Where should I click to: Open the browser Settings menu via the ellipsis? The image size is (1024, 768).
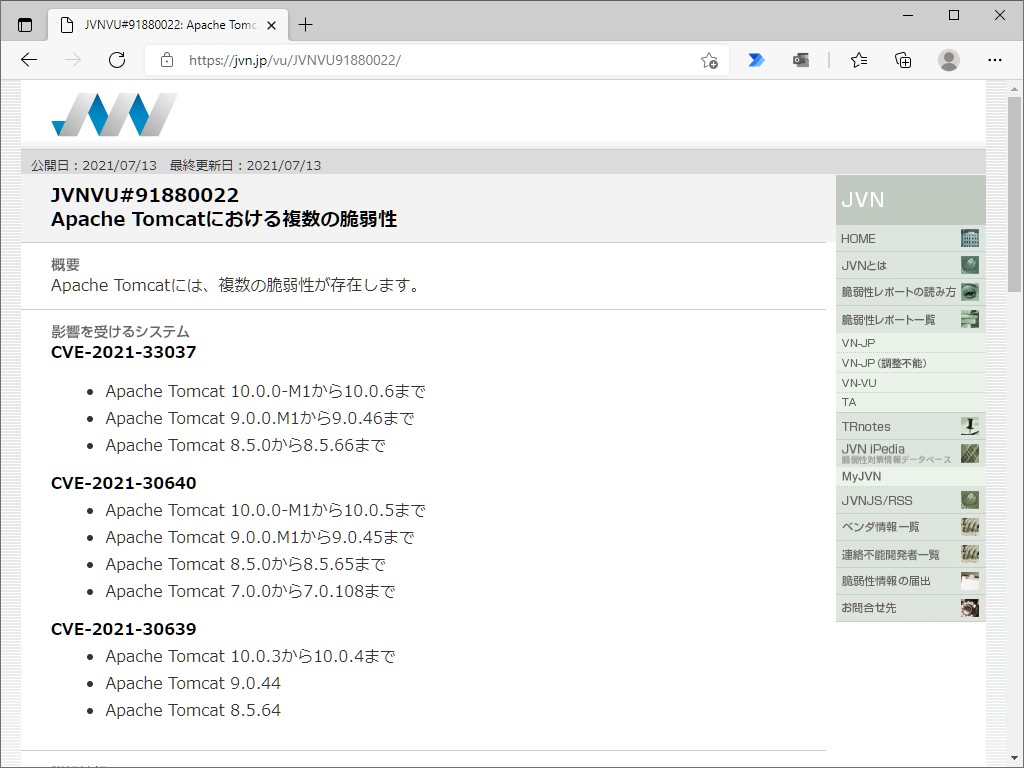coord(995,60)
